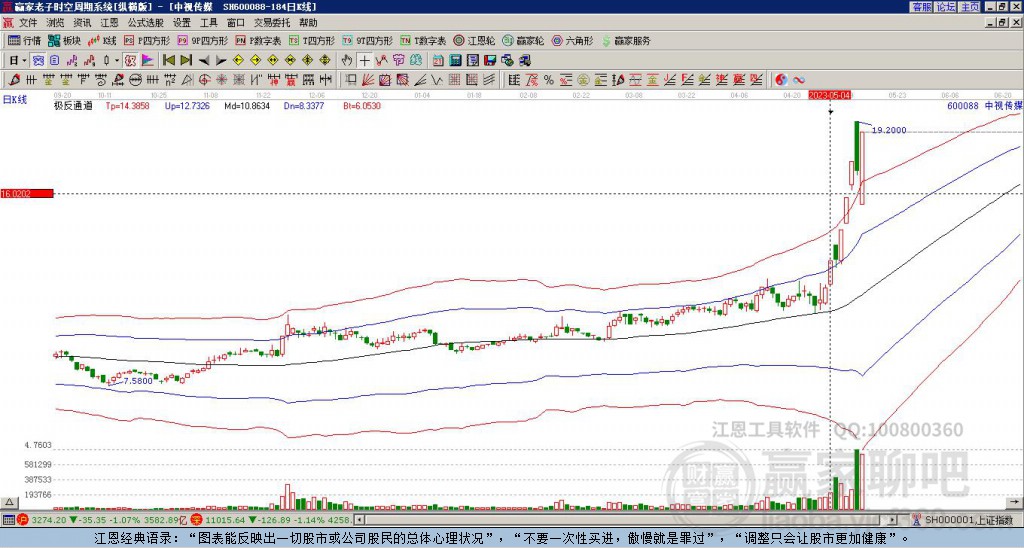The image size is (1024, 548).
Task: Click the colored flag icon
Action: (148, 60)
